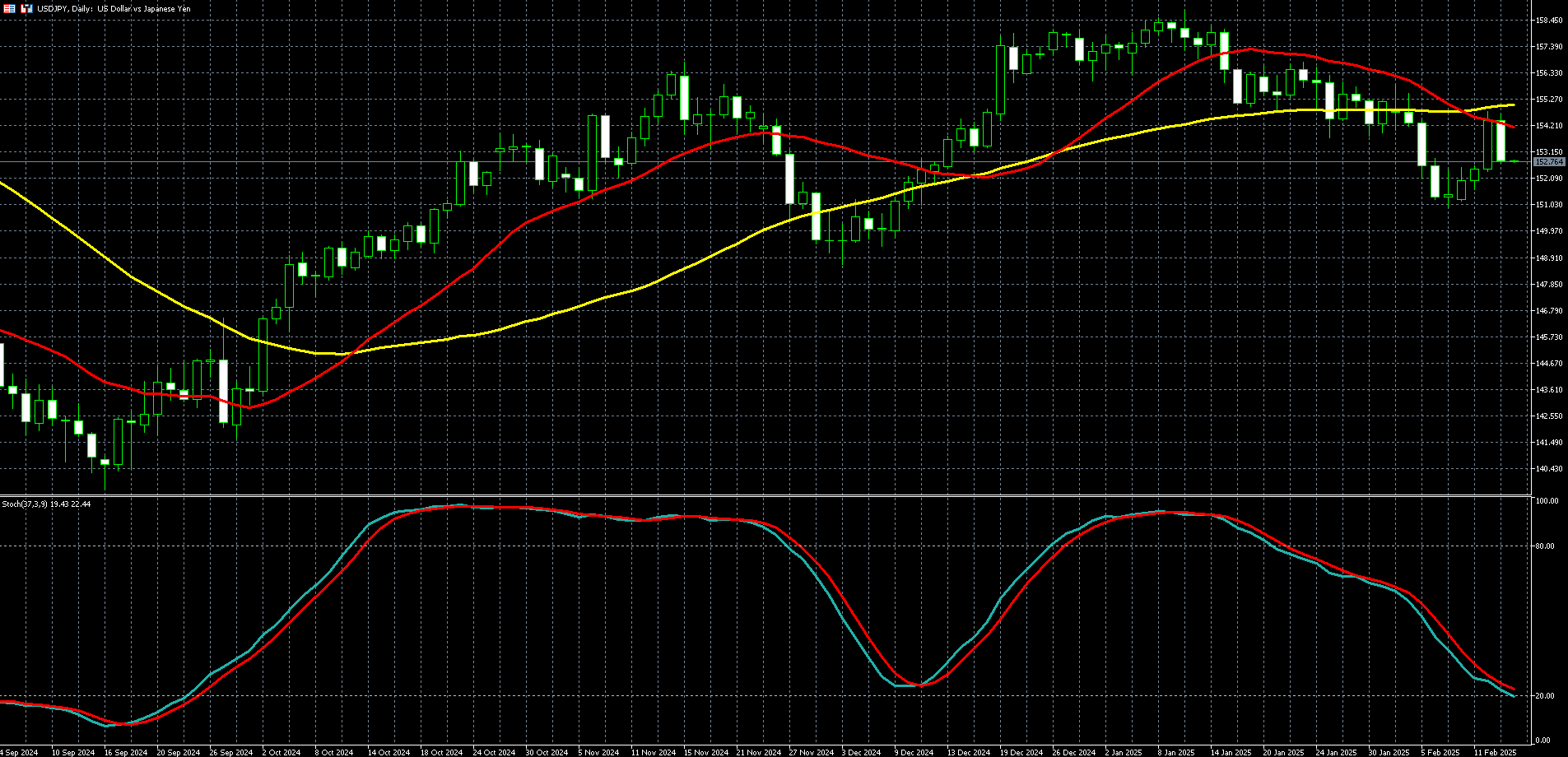Select the 30 Oct 2024 date label

coord(547,753)
